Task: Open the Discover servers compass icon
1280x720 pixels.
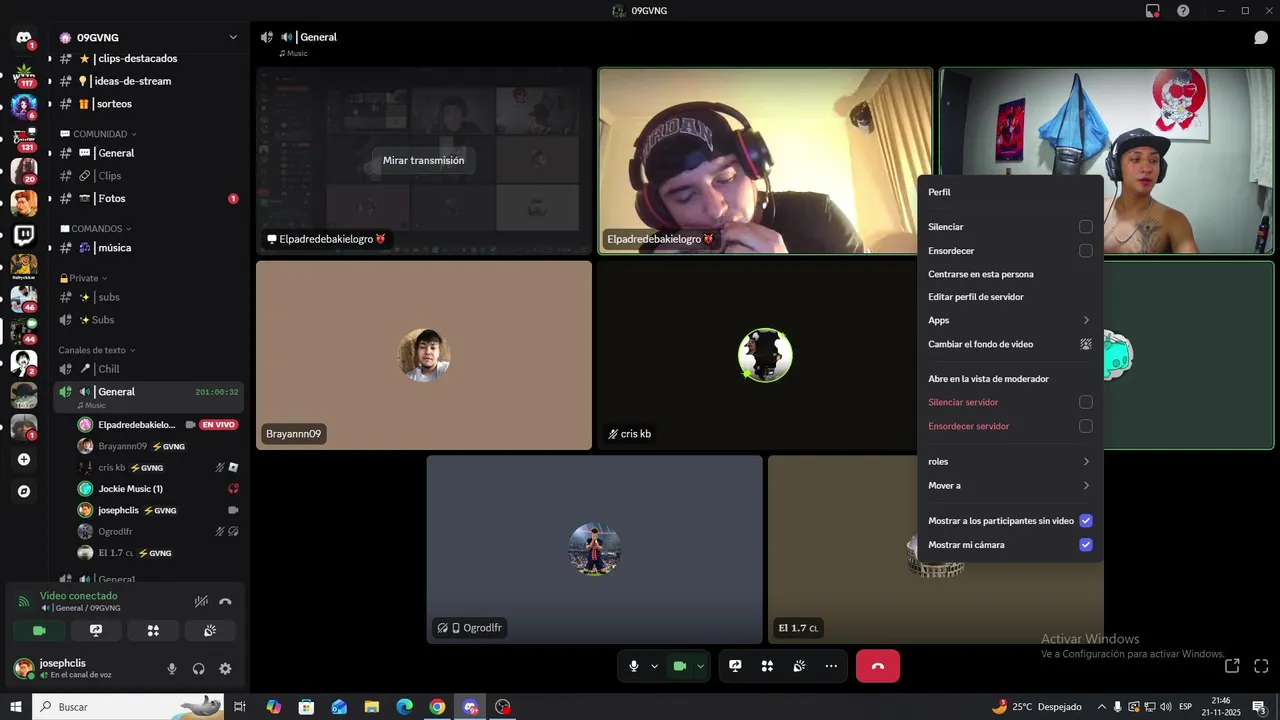Action: coord(24,491)
